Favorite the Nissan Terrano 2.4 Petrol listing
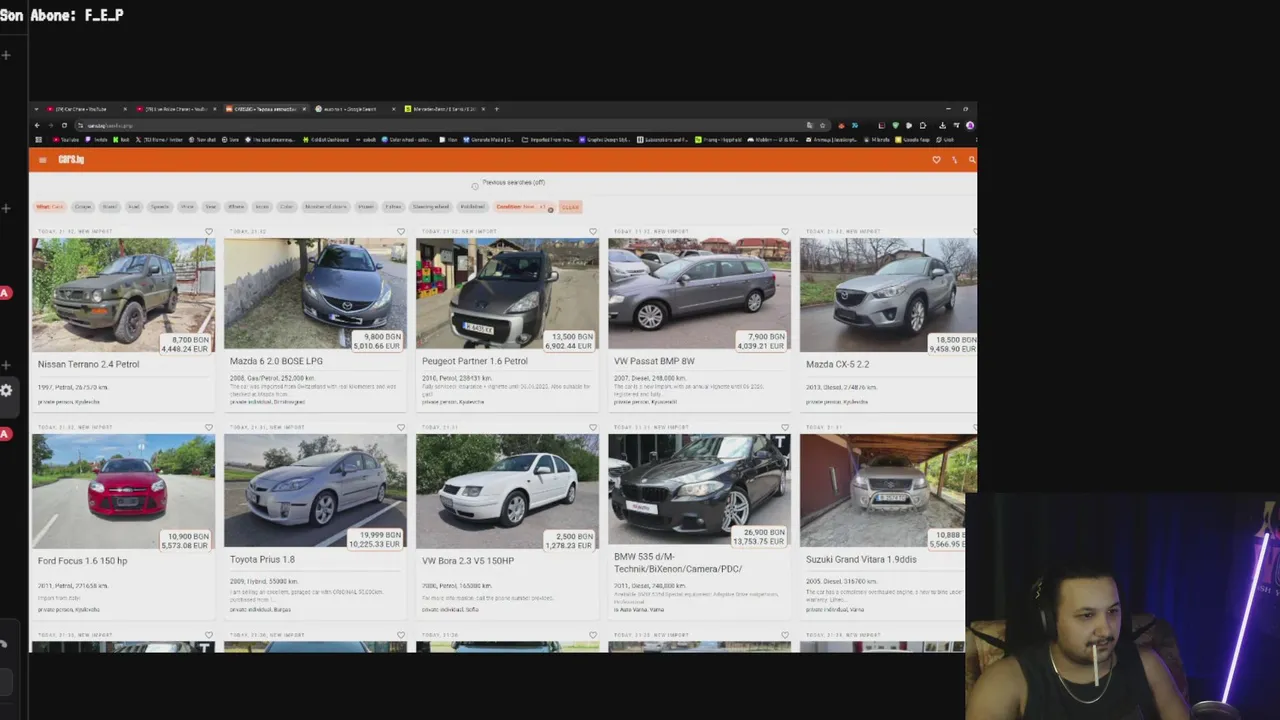Viewport: 1280px width, 720px height. click(x=209, y=232)
